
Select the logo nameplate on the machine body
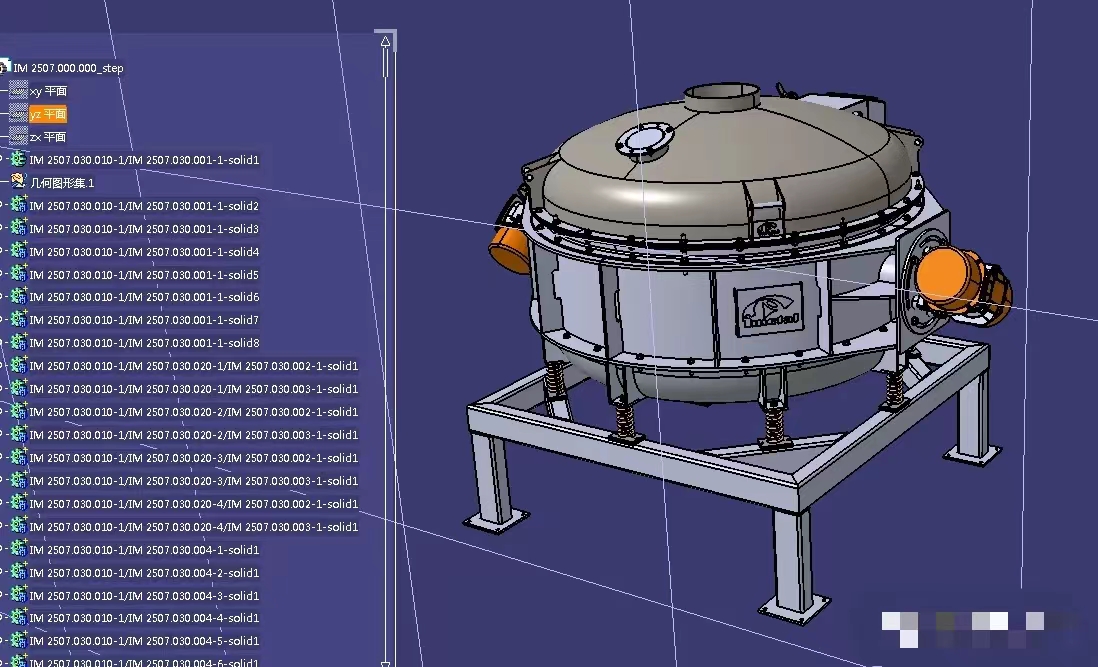click(x=769, y=309)
